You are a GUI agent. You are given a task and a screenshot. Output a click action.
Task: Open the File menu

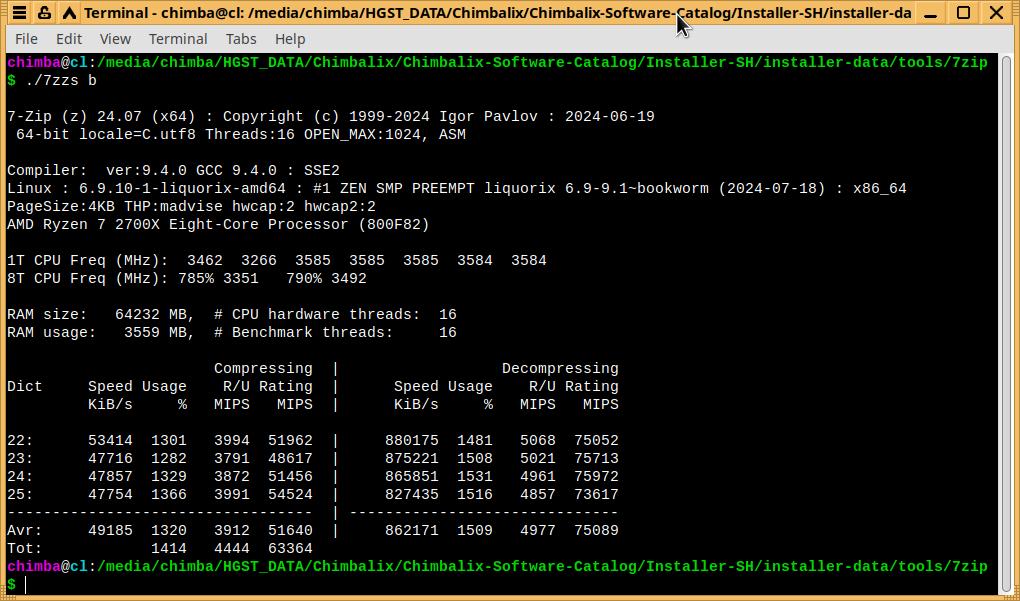[26, 39]
